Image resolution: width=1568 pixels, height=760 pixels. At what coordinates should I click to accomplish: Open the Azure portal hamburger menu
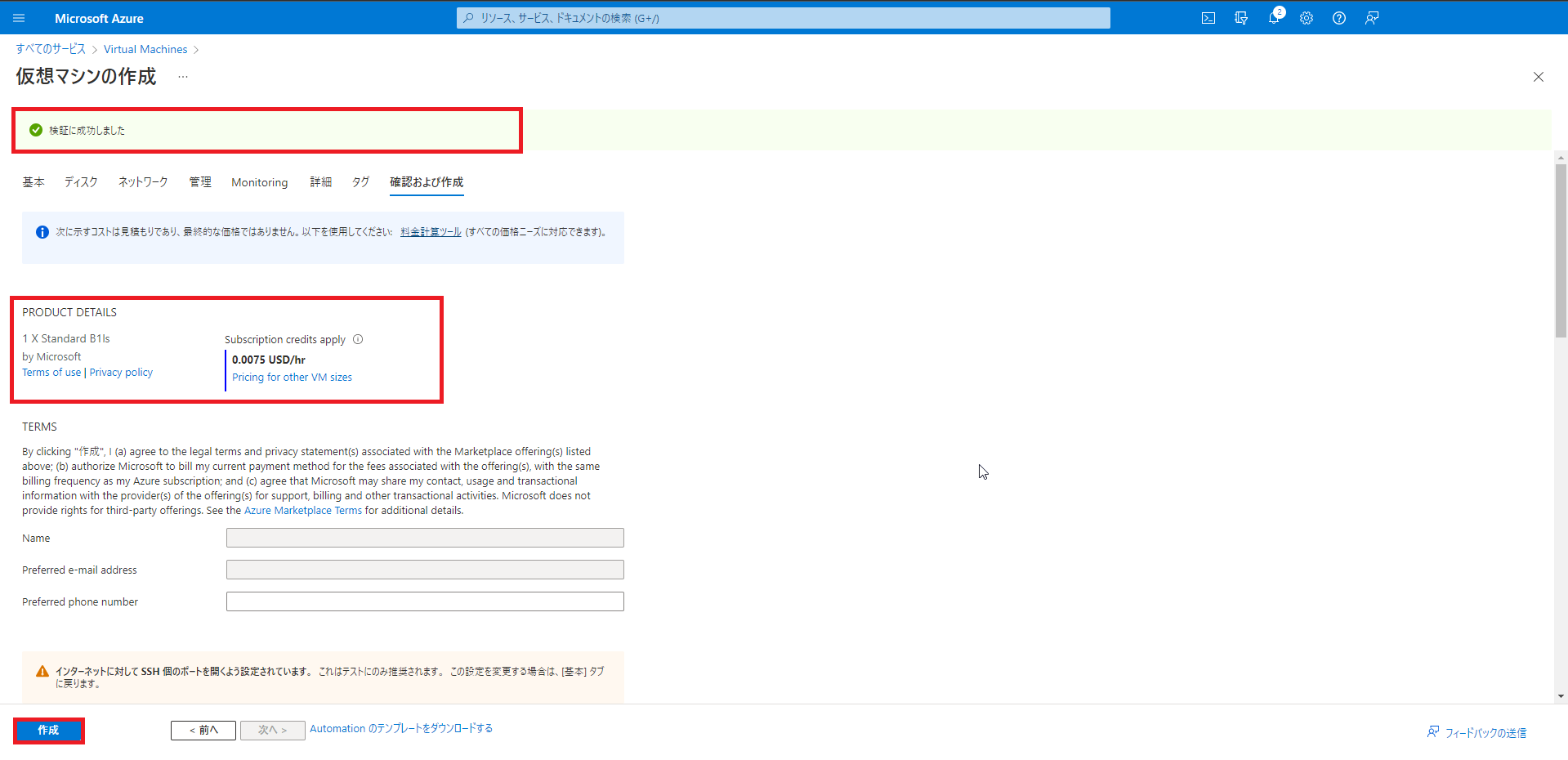pos(19,18)
